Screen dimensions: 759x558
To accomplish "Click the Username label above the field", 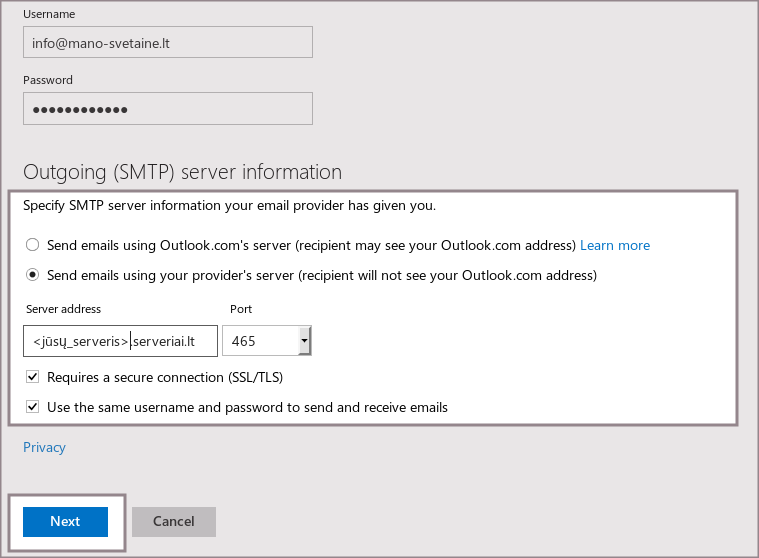I will 49,15.
